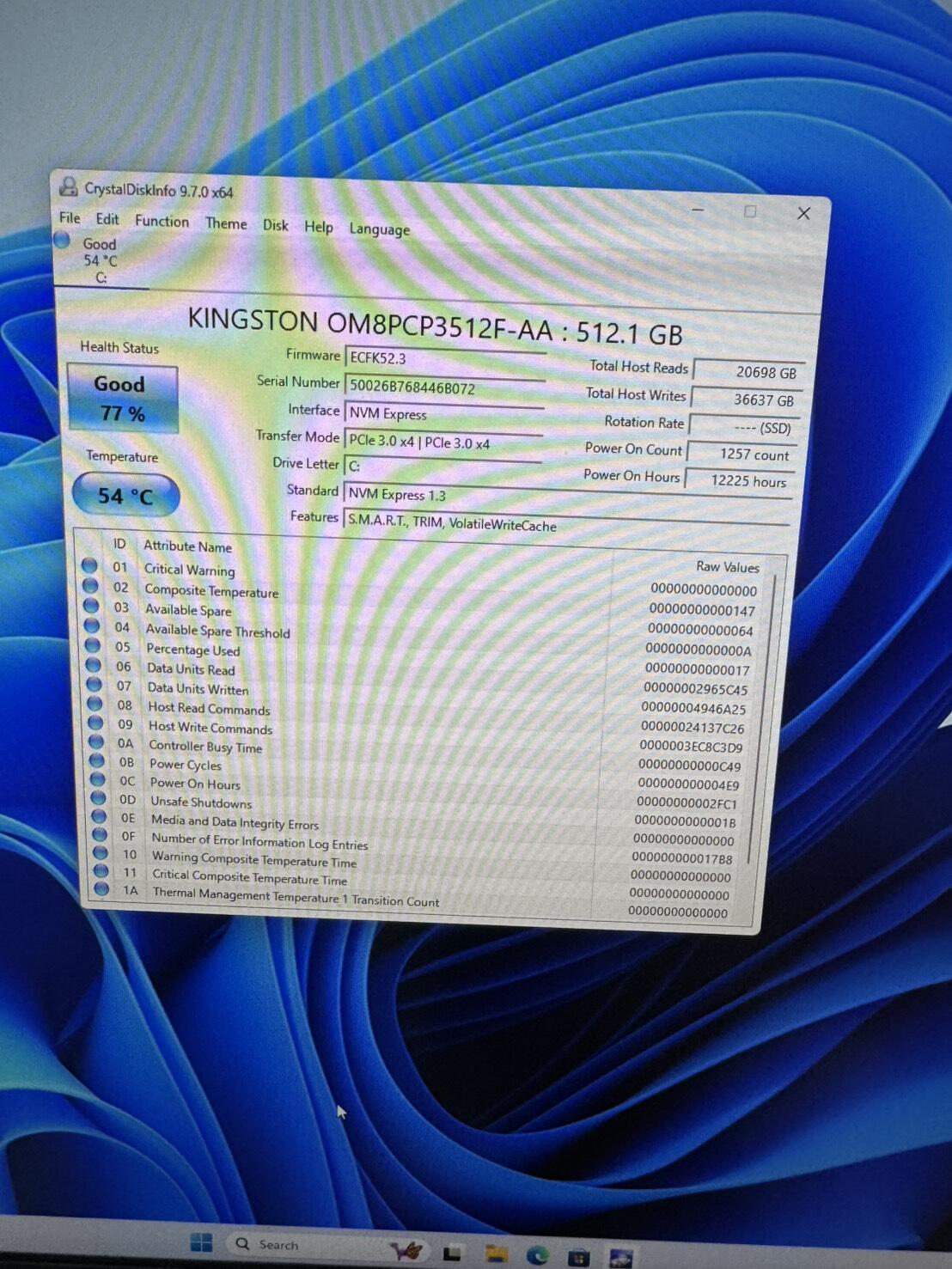Viewport: 952px width, 1269px height.
Task: Click the Attribute Name column header
Action: click(187, 546)
